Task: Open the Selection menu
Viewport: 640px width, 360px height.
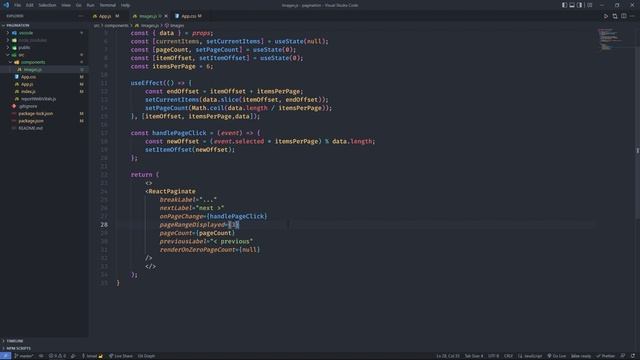Action: point(47,5)
